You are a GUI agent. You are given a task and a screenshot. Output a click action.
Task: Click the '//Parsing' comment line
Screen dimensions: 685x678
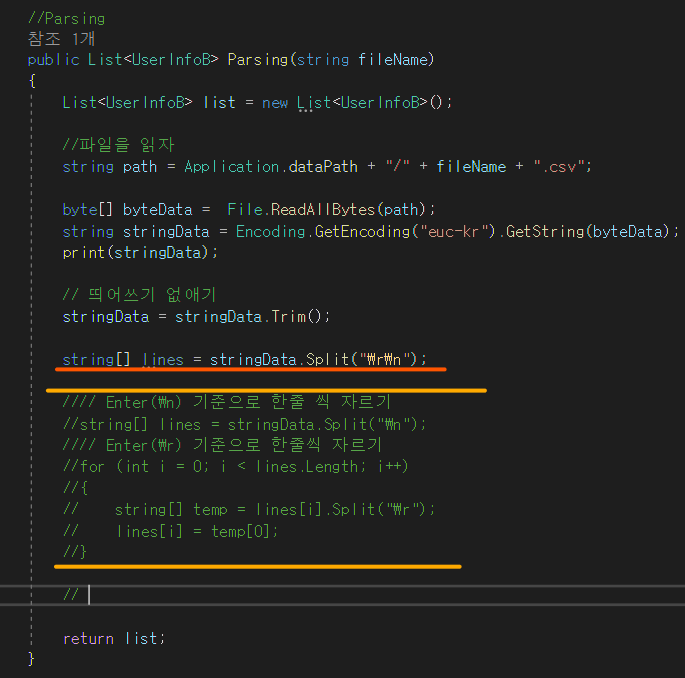tap(66, 19)
